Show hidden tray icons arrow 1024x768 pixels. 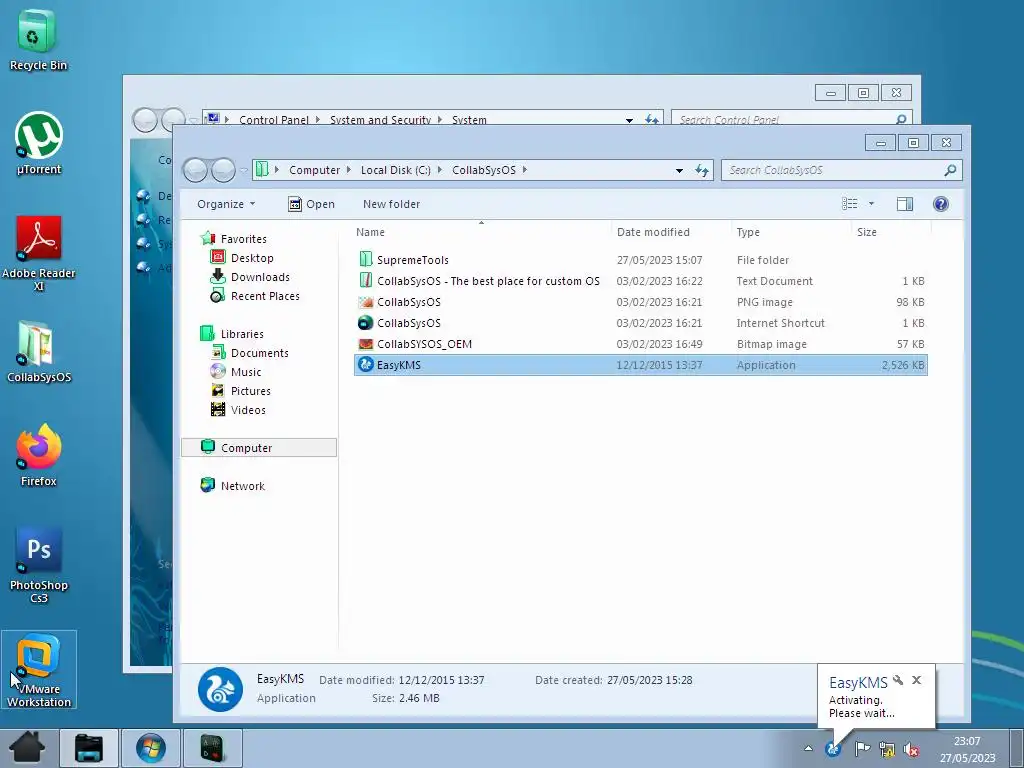point(808,748)
